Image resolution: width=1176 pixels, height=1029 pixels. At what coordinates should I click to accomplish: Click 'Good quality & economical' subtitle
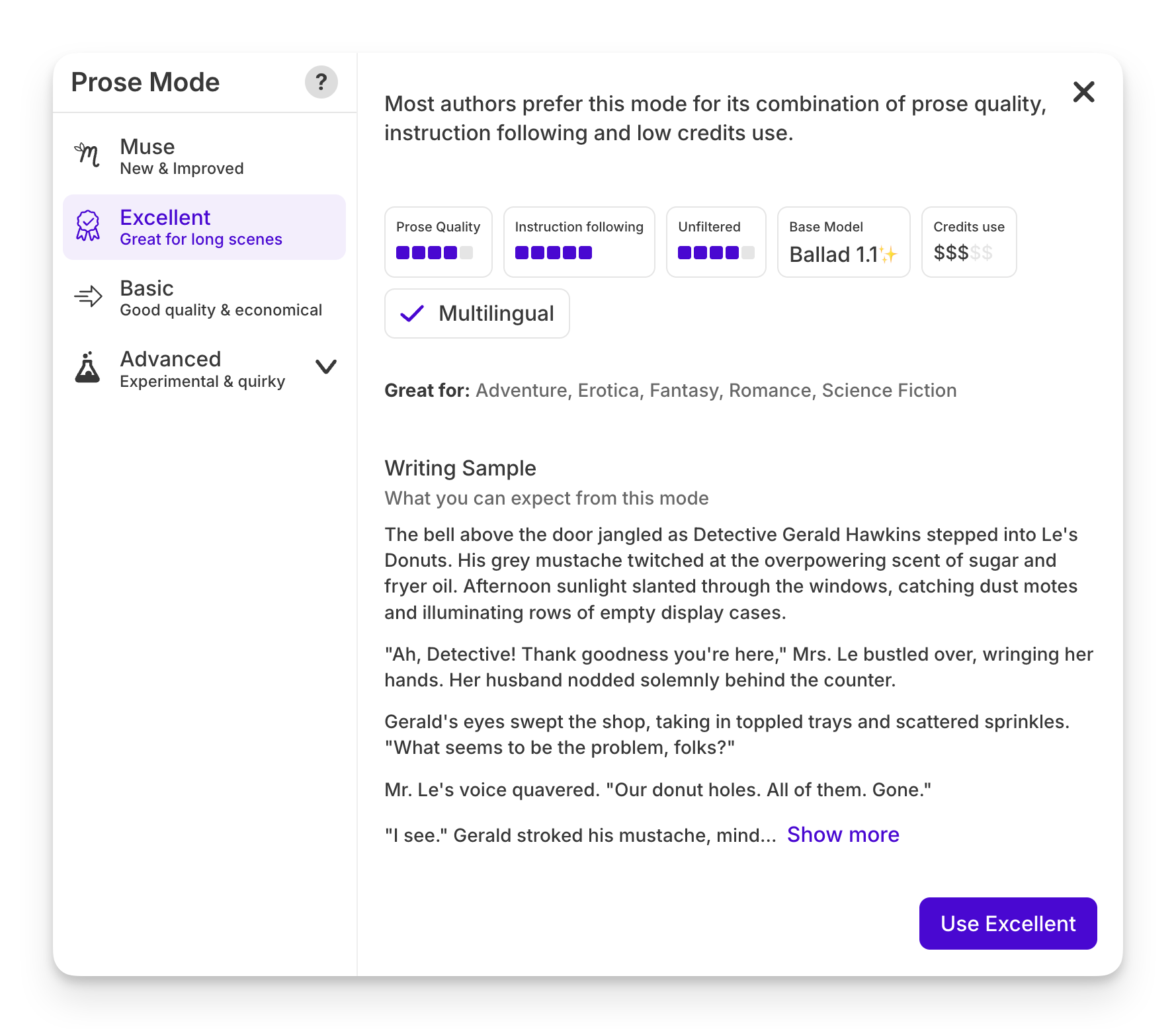click(221, 310)
